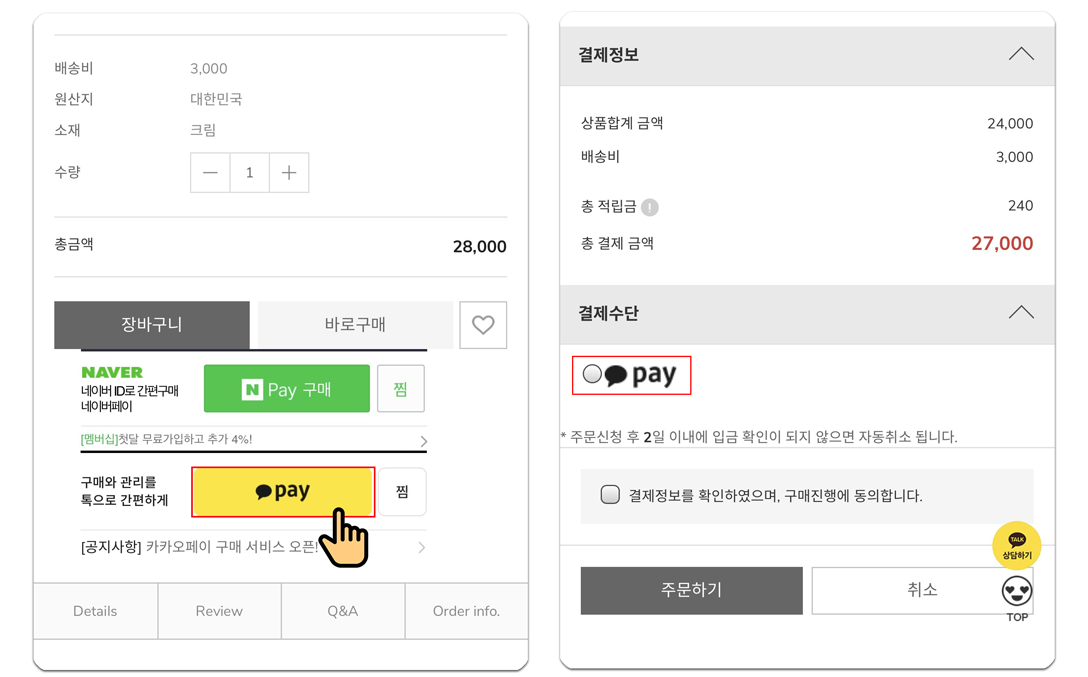Click the 총 적립금 info icon
Screen dimensions: 1088x677
[x=649, y=207]
